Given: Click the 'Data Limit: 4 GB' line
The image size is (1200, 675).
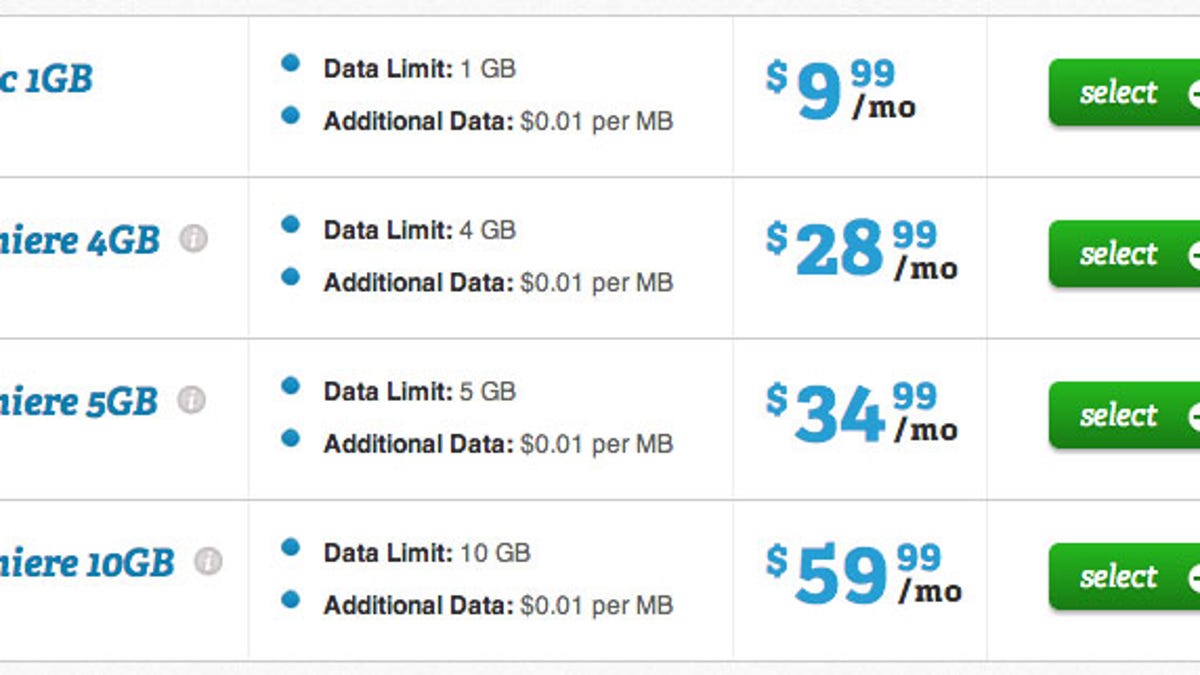Looking at the screenshot, I should coord(420,230).
